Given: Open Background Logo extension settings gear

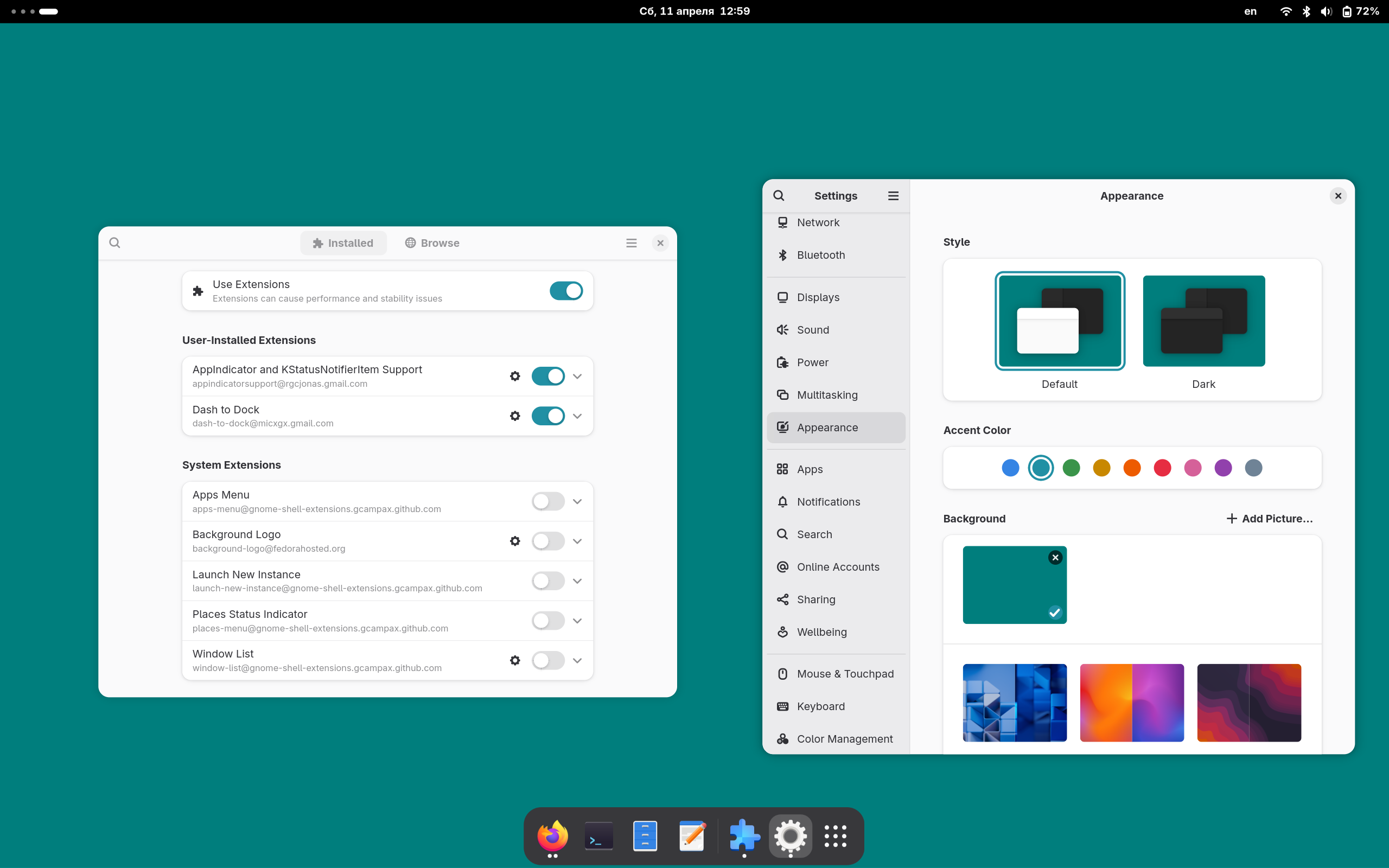Looking at the screenshot, I should point(515,541).
